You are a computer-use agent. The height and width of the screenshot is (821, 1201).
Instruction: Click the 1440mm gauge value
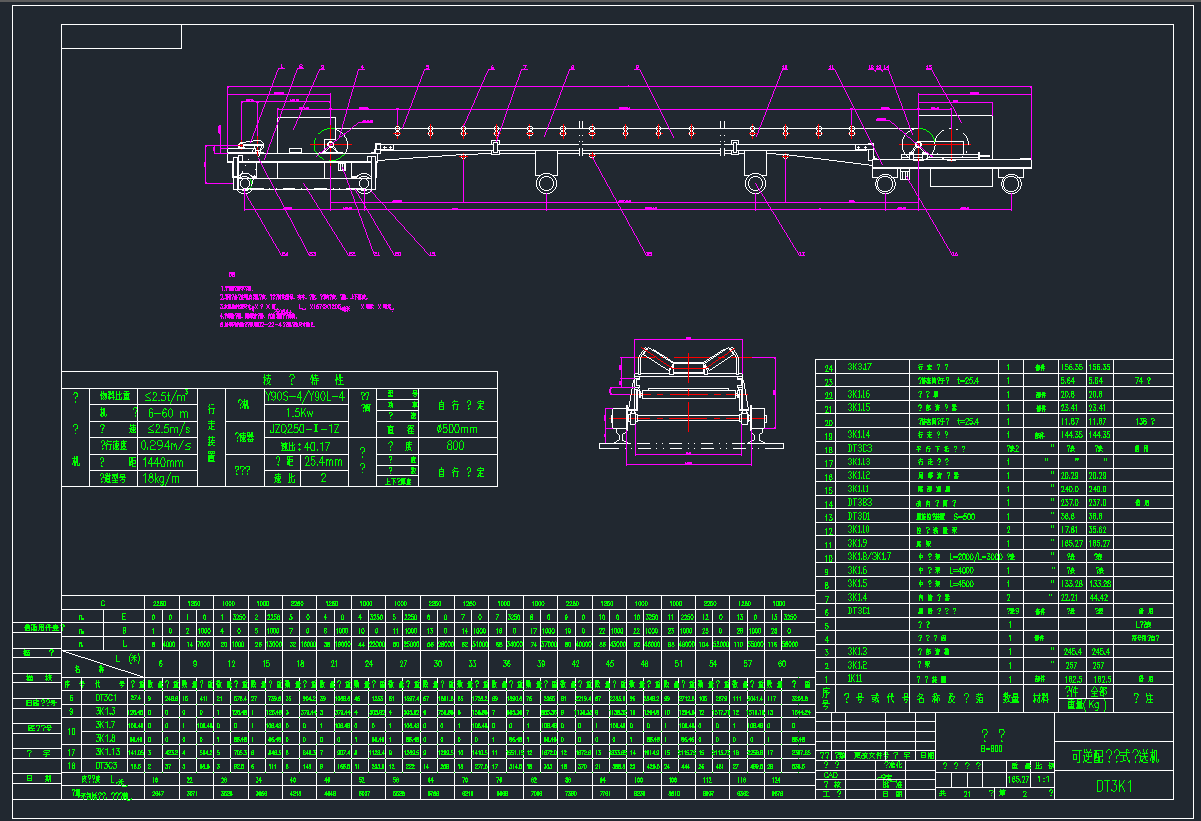tap(162, 462)
